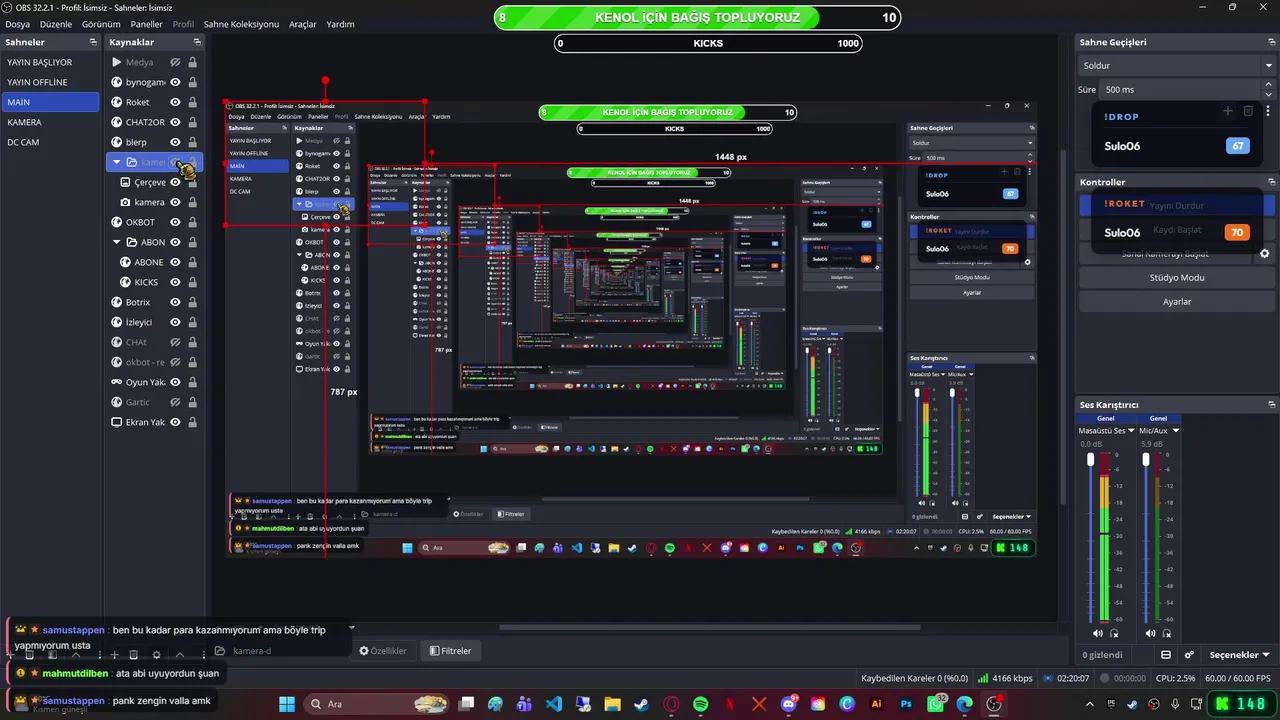
Task: Show the hidden Gartic source
Action: [x=175, y=402]
